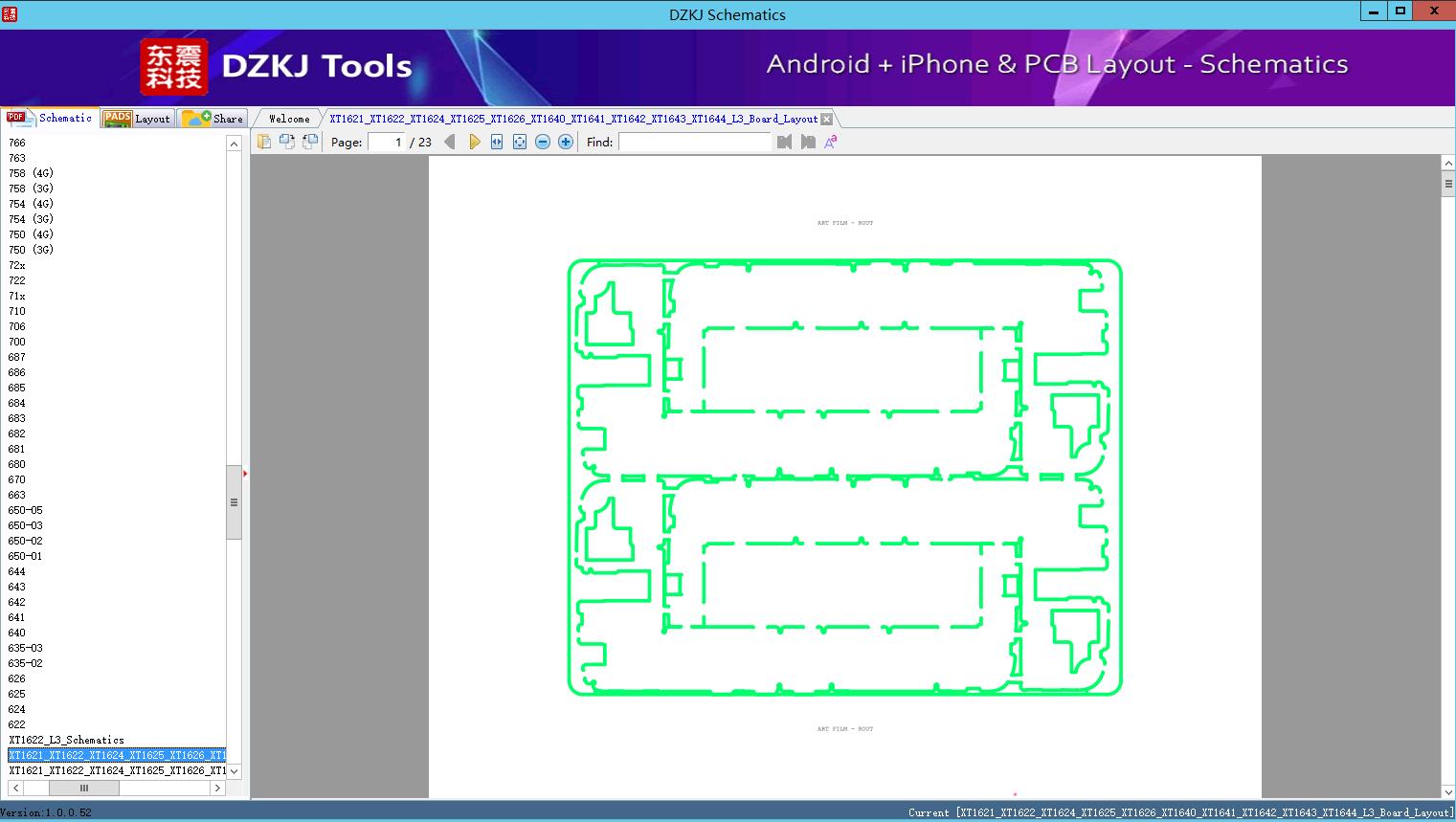Click Version:1.0.0.52 status text
1456x822 pixels.
(x=46, y=812)
